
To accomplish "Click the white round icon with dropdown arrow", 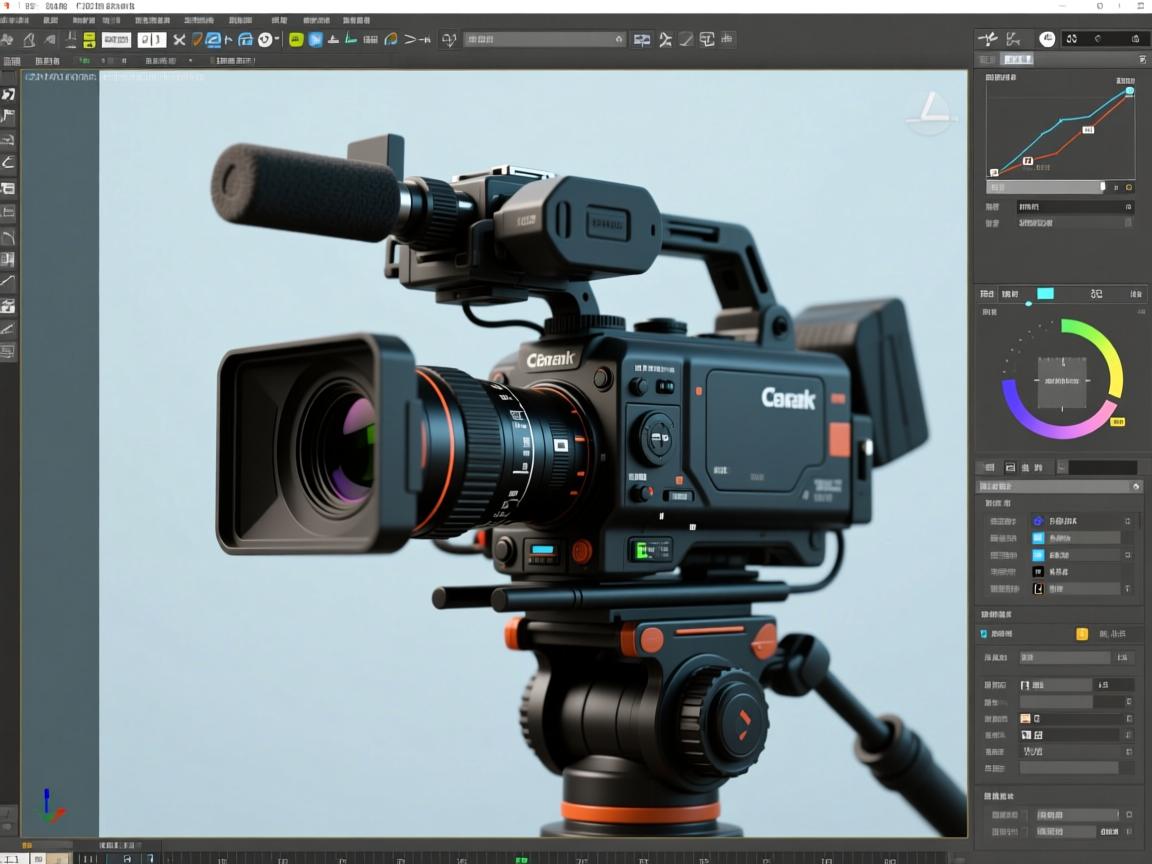I will tap(267, 40).
